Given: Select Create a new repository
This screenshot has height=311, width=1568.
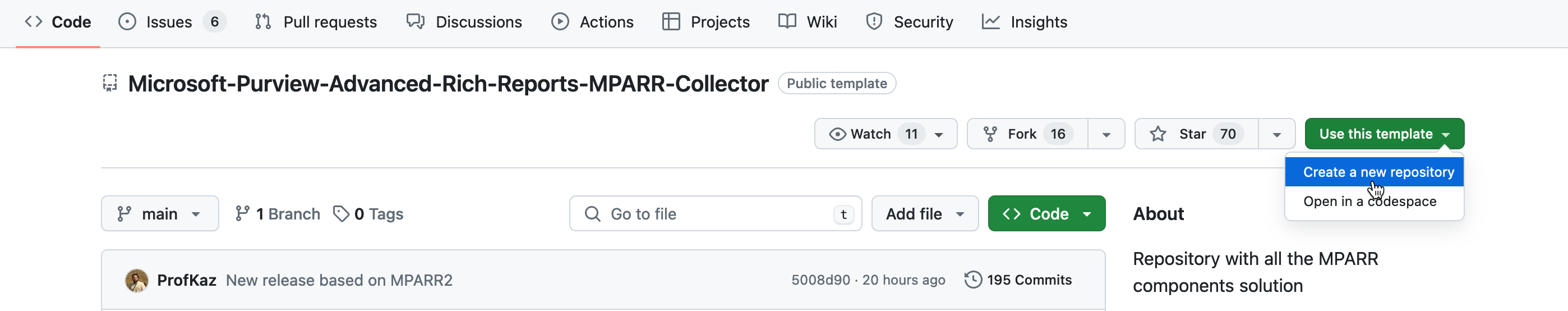Looking at the screenshot, I should coord(1378,172).
